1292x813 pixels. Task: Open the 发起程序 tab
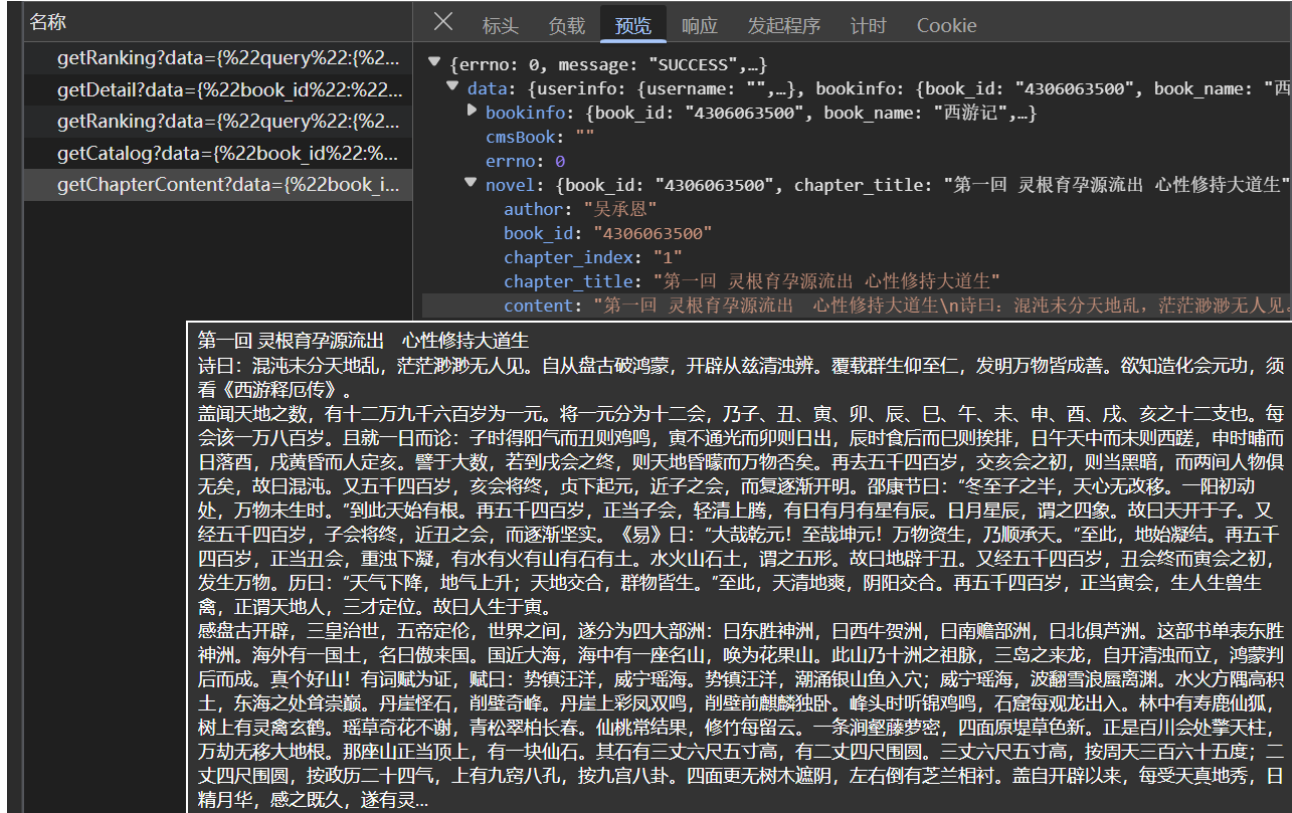[784, 26]
